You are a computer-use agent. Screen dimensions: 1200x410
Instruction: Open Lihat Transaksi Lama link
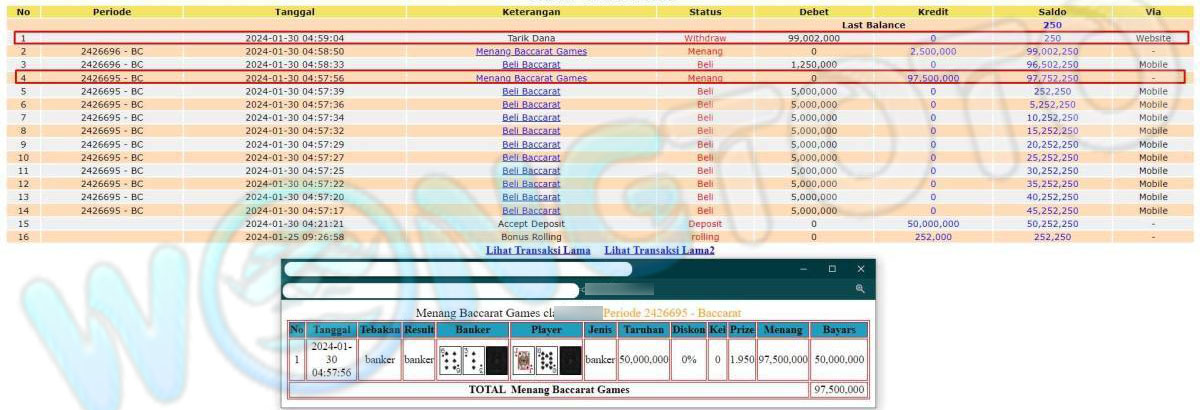point(538,250)
